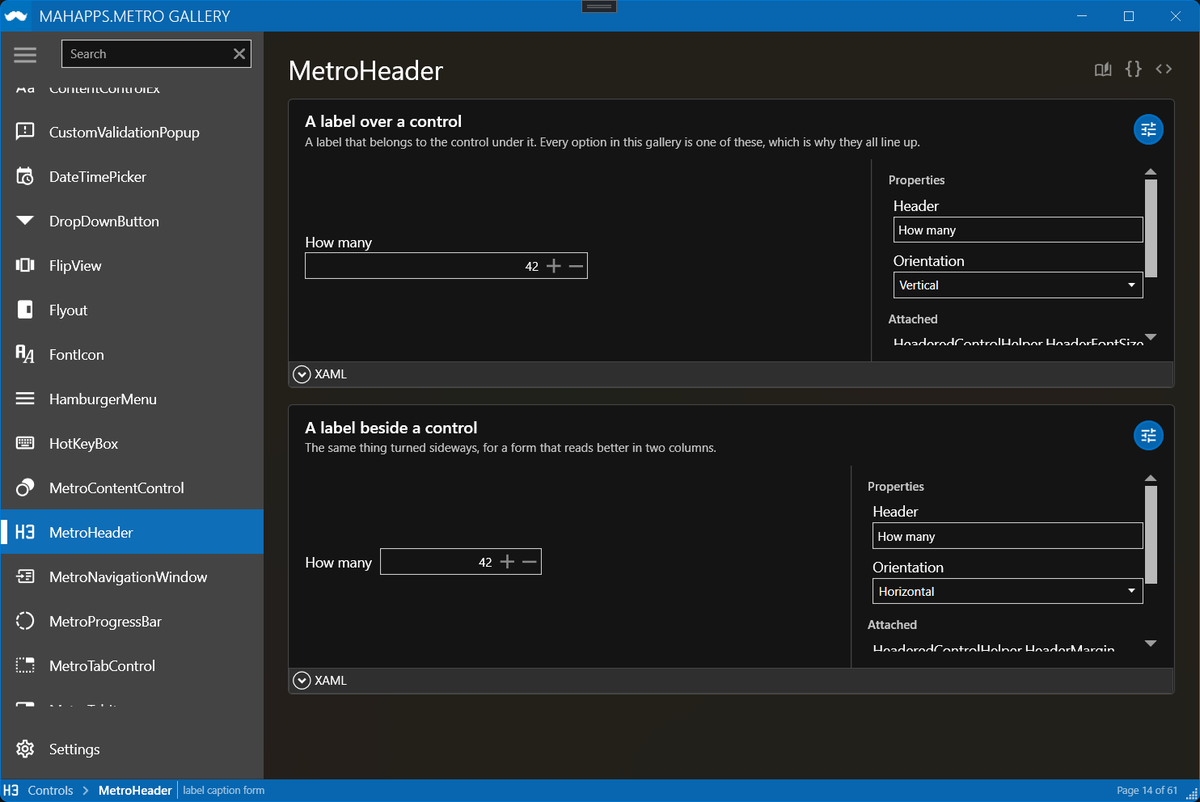
Task: Click the second properties panel scrollbar thumb
Action: coord(1151,534)
